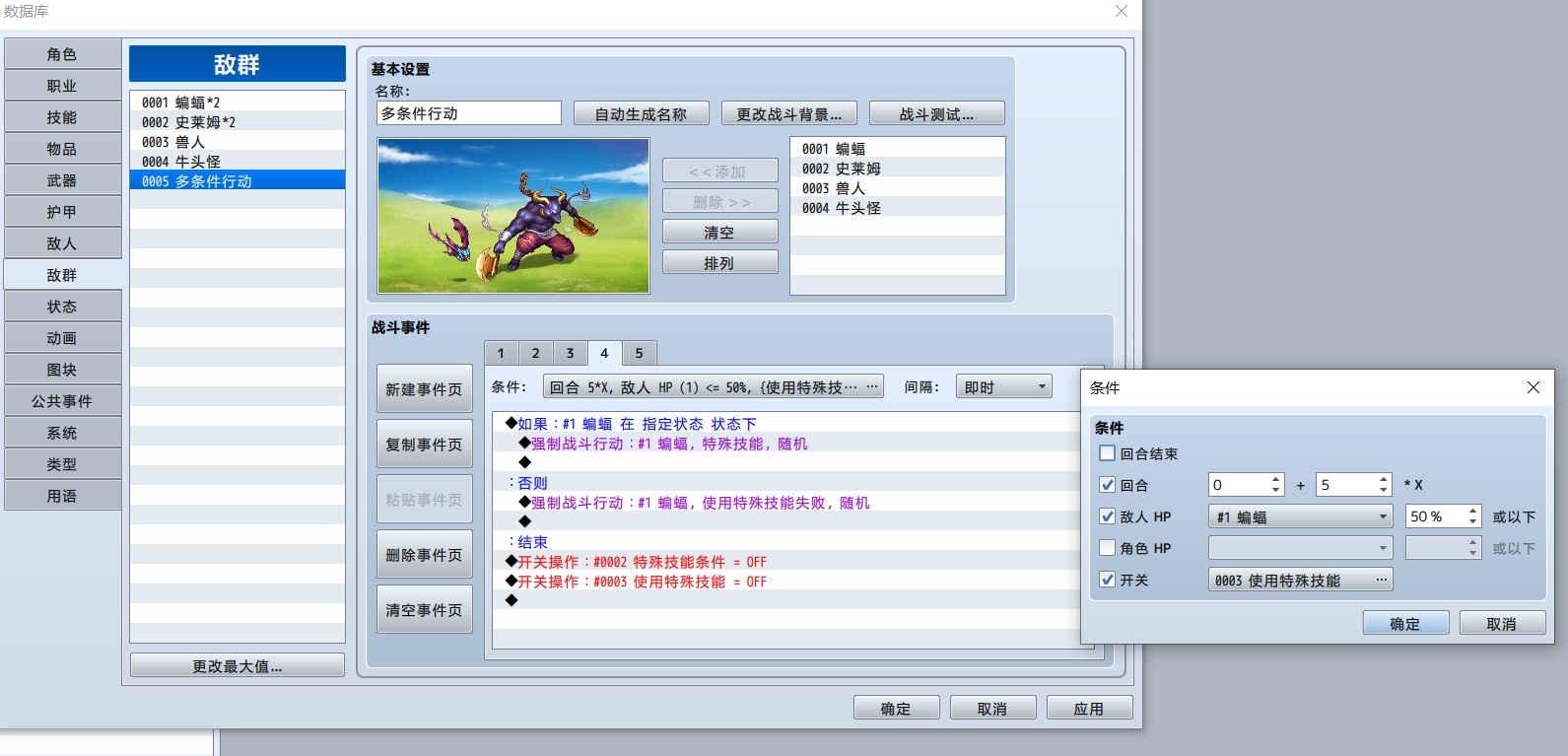Click the 删除事件页 button
This screenshot has height=756, width=1568.
pos(424,555)
